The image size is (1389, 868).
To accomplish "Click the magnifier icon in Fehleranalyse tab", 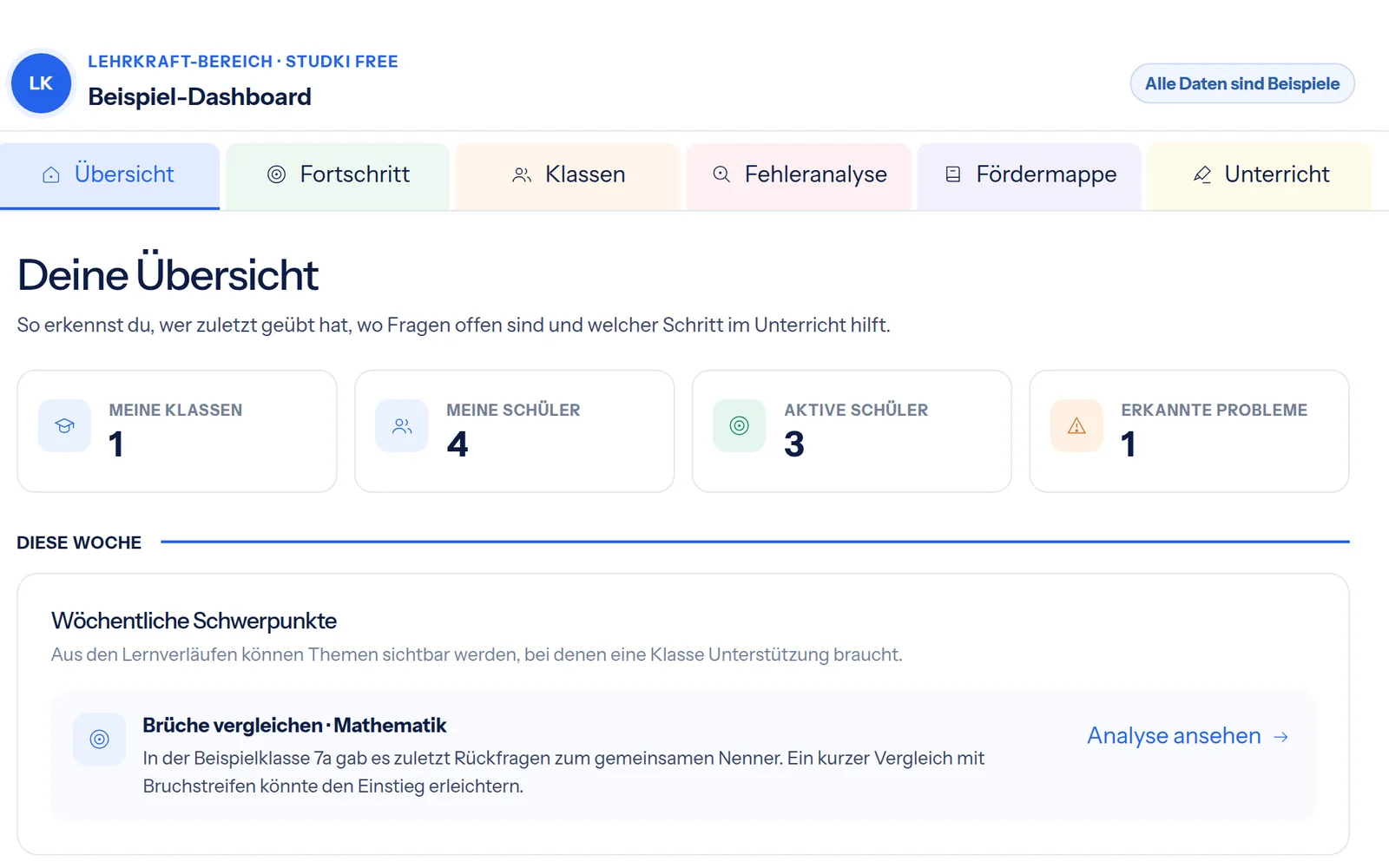I will (x=721, y=174).
